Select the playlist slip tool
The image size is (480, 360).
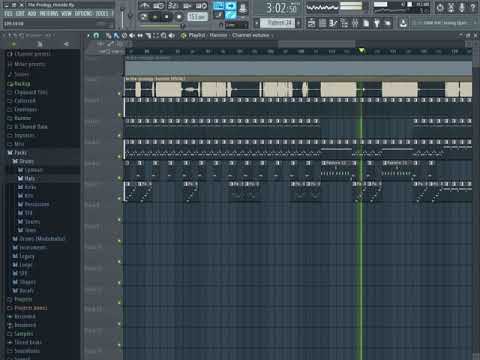coord(140,35)
